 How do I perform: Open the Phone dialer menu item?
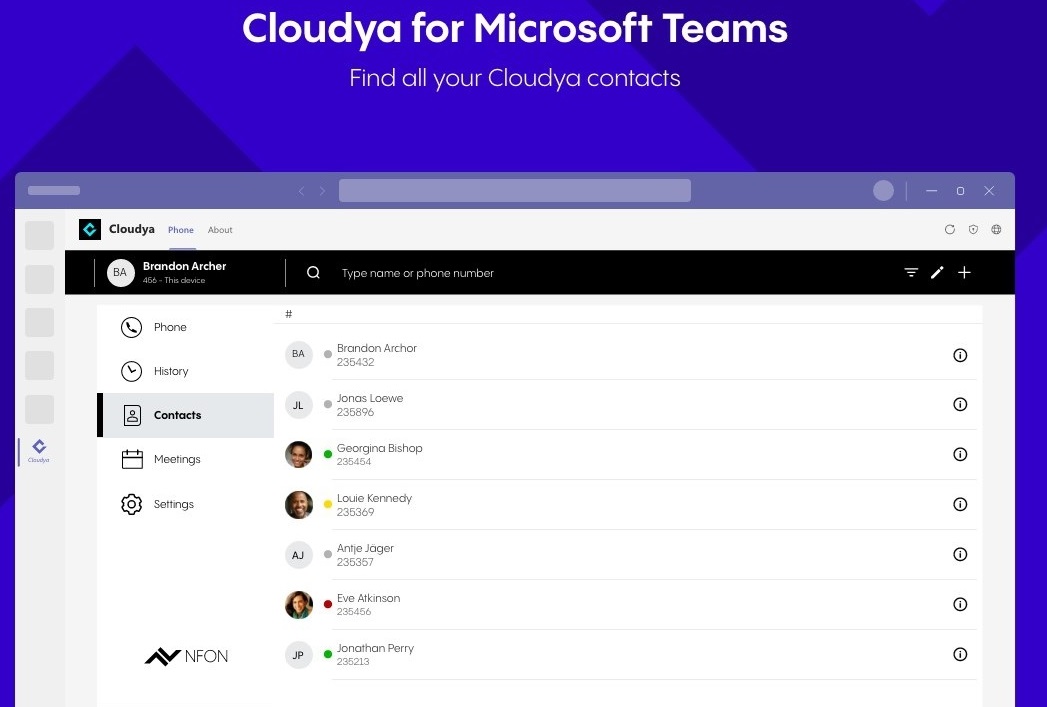coord(170,327)
